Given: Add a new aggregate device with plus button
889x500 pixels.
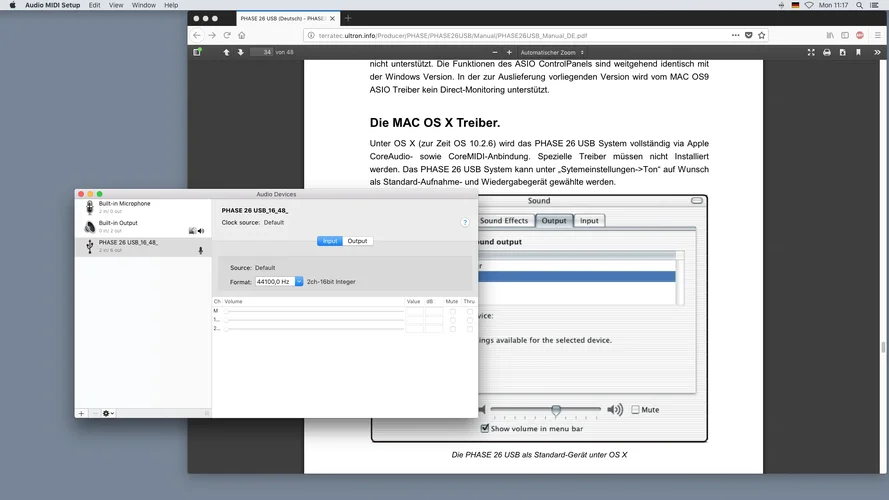Looking at the screenshot, I should (x=81, y=413).
